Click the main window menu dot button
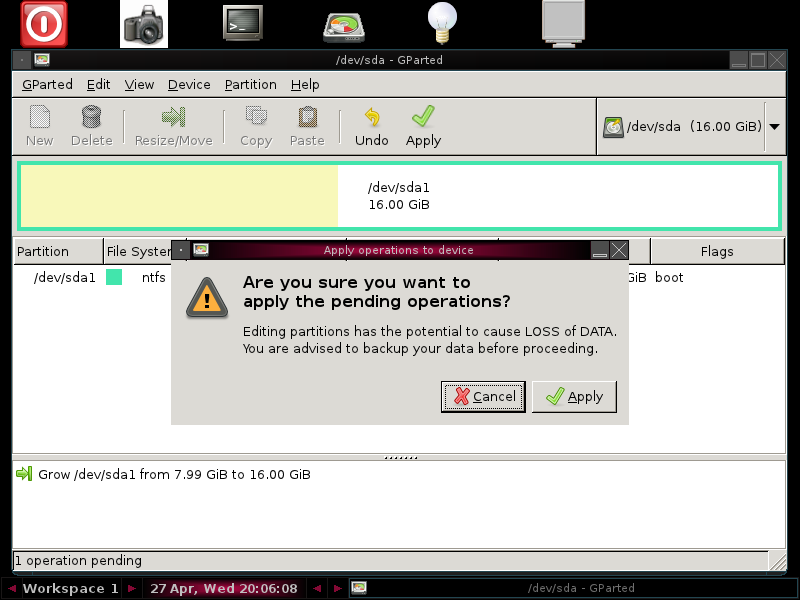Viewport: 800px width, 600px height. coord(22,60)
